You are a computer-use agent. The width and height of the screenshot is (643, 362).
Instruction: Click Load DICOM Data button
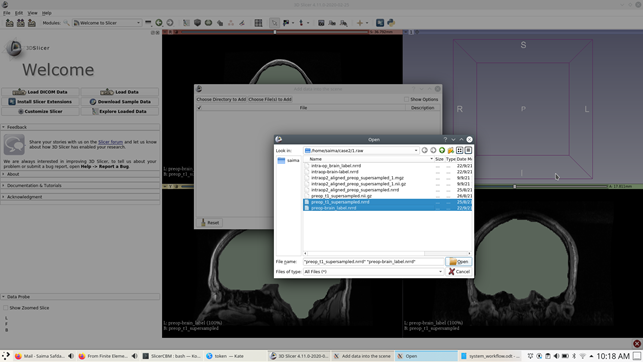click(41, 92)
